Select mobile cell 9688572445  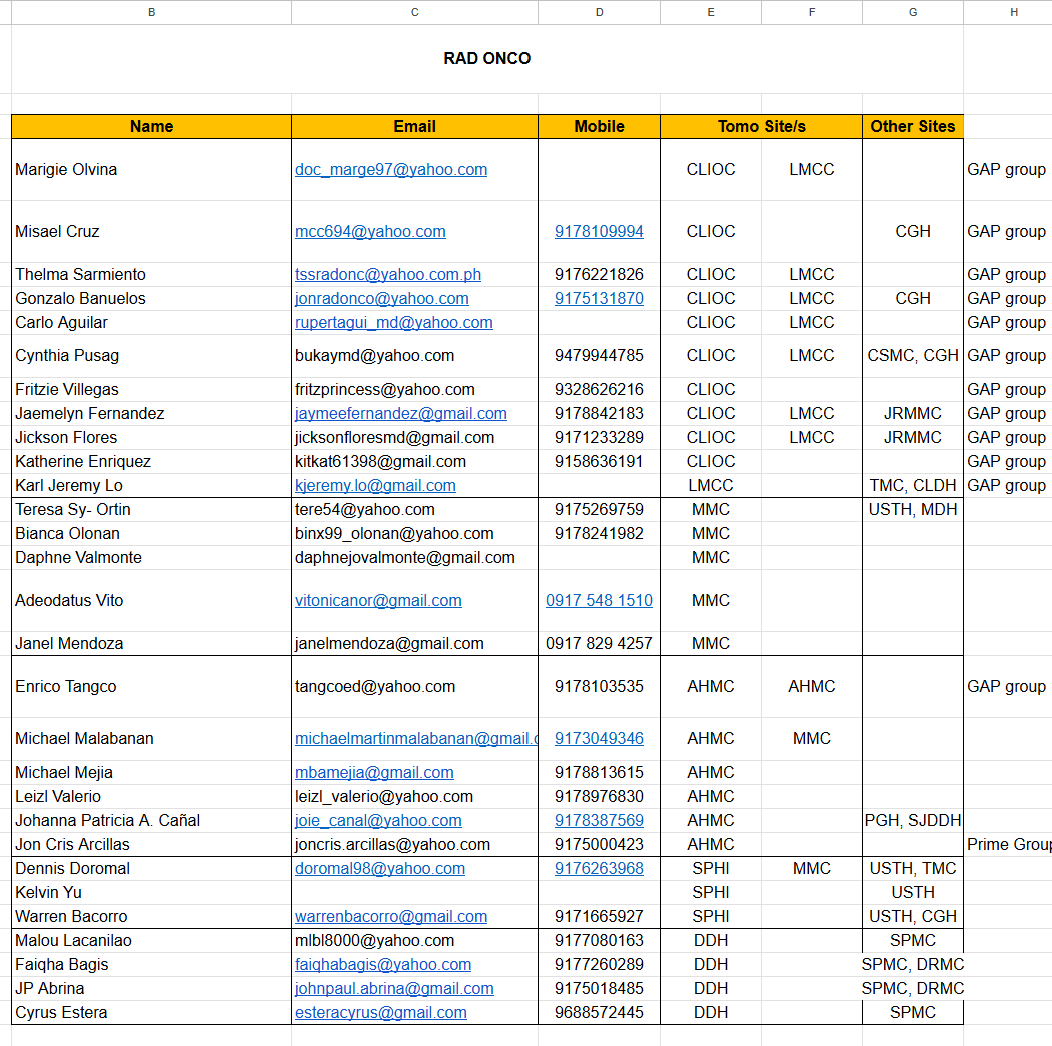[599, 1012]
